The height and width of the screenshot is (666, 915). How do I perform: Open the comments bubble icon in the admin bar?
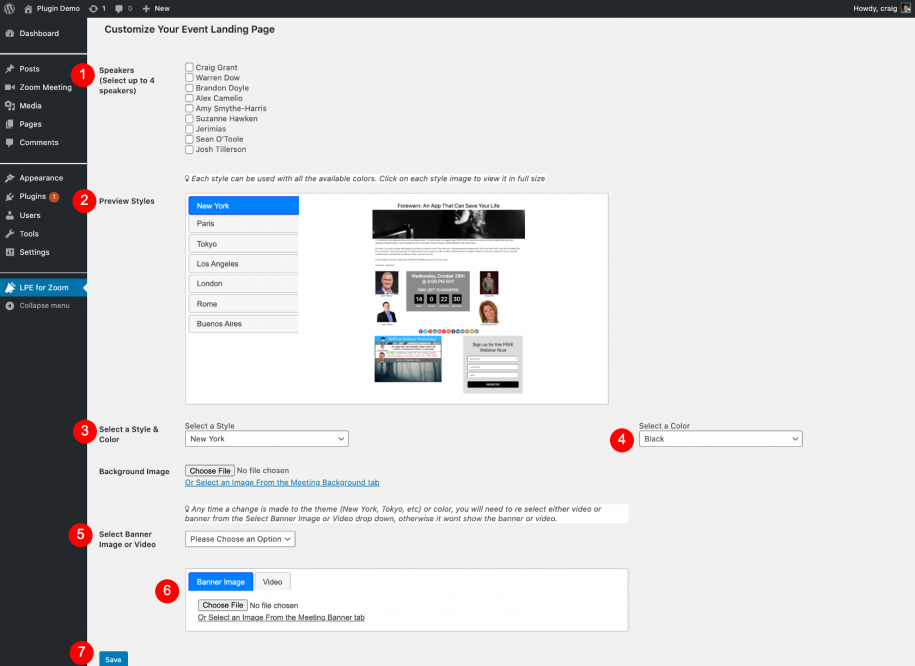pyautogui.click(x=118, y=8)
